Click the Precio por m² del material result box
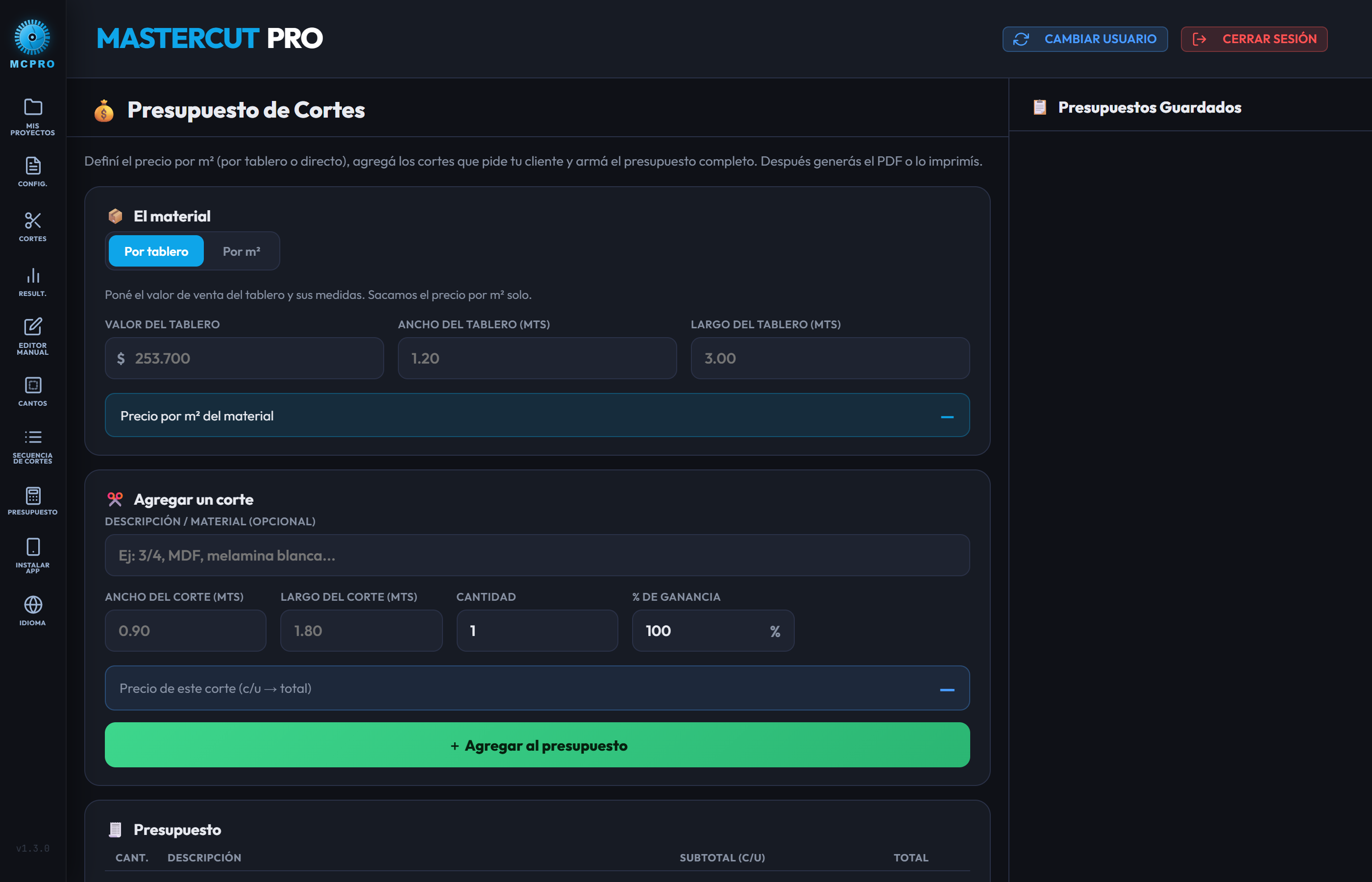1372x882 pixels. [x=537, y=415]
